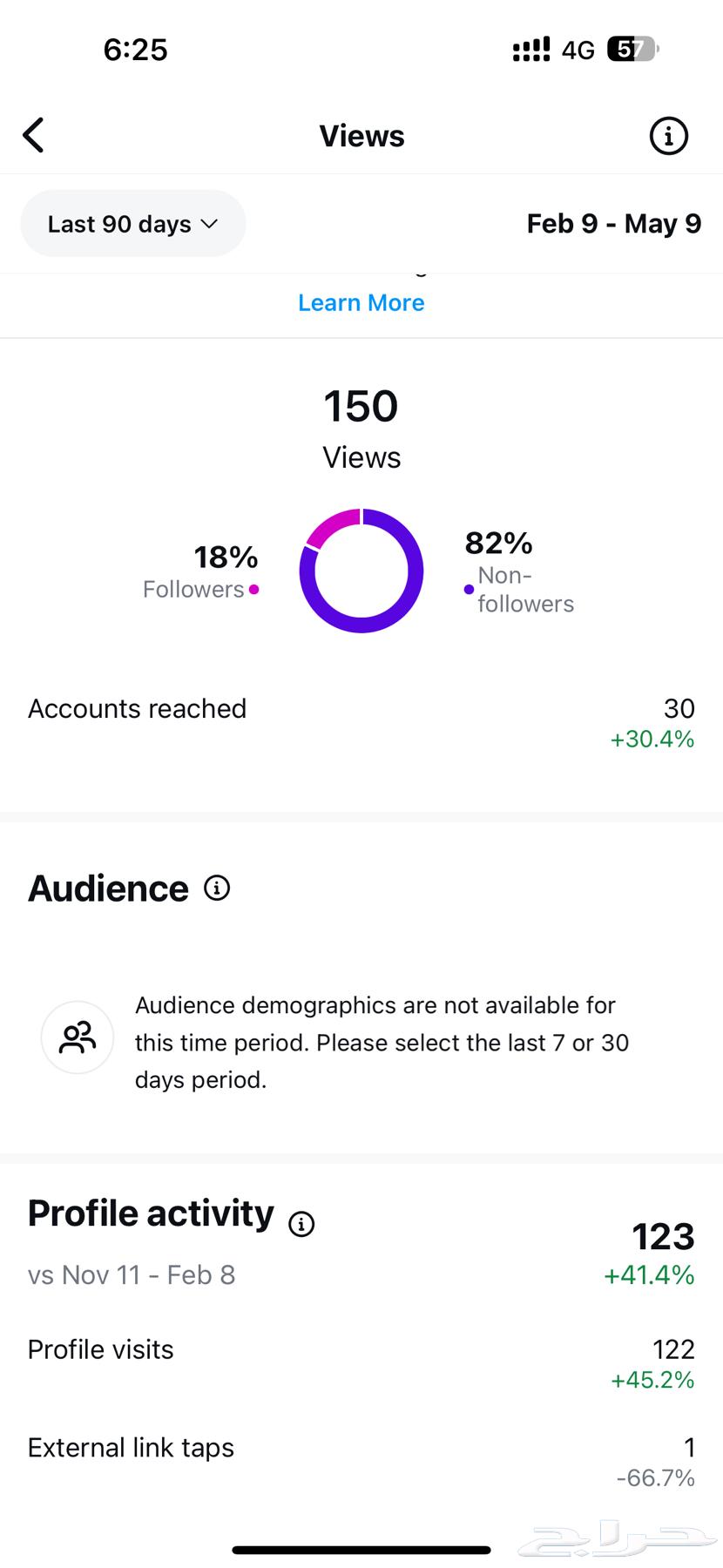Tap the purple Non-followers legend dot
The image size is (723, 1568).
[469, 590]
